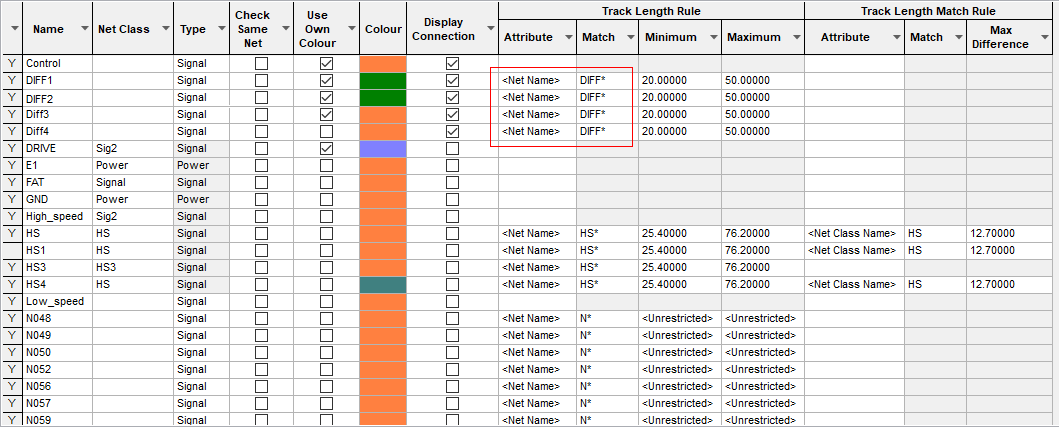Select the Y icon next to DRIVE

click(x=12, y=148)
